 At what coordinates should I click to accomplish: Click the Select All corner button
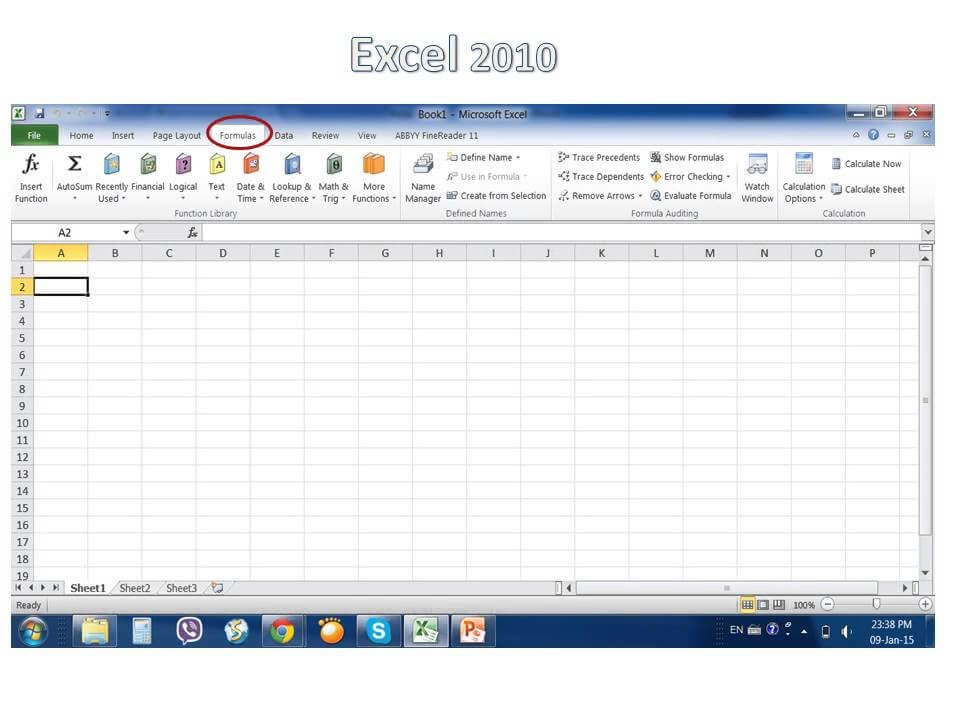(23, 253)
